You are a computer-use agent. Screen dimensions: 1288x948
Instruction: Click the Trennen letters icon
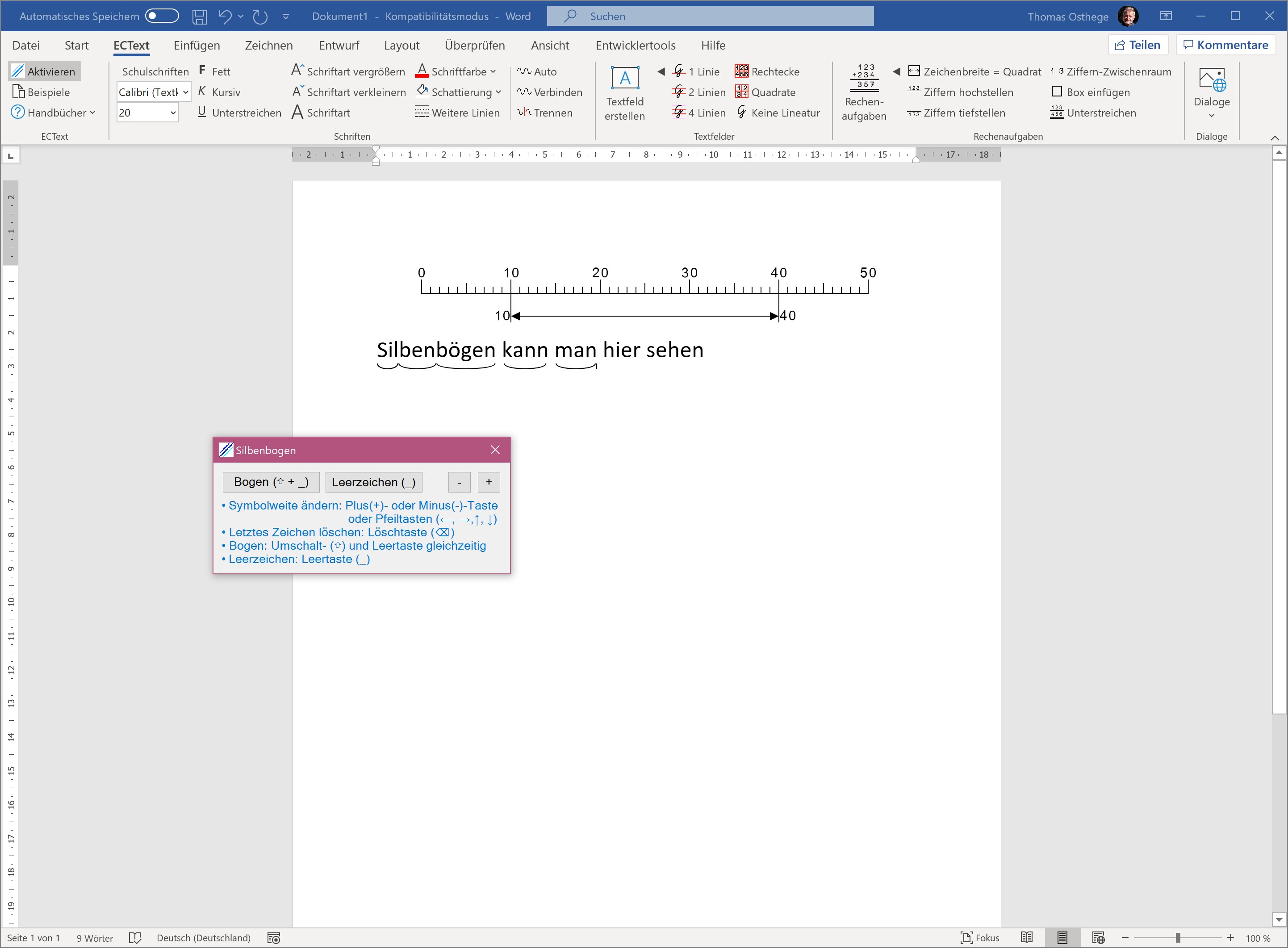pos(524,113)
